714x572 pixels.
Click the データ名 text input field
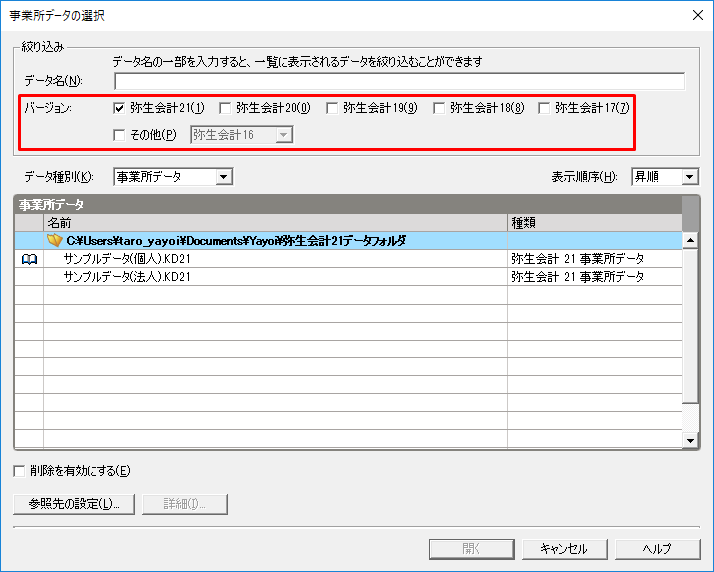click(x=399, y=81)
